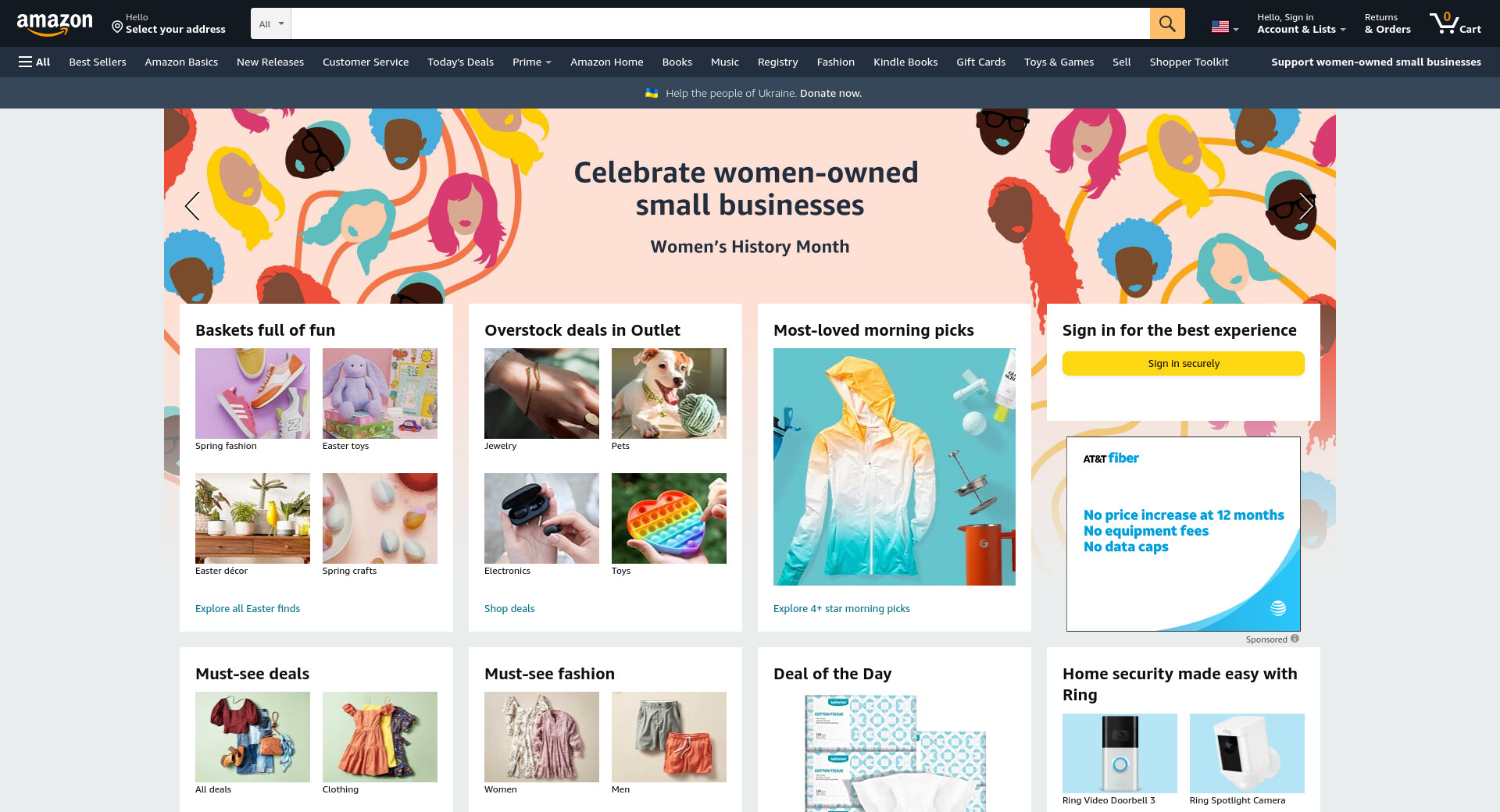
Task: Click Explore 4+ star morning picks
Action: point(841,608)
